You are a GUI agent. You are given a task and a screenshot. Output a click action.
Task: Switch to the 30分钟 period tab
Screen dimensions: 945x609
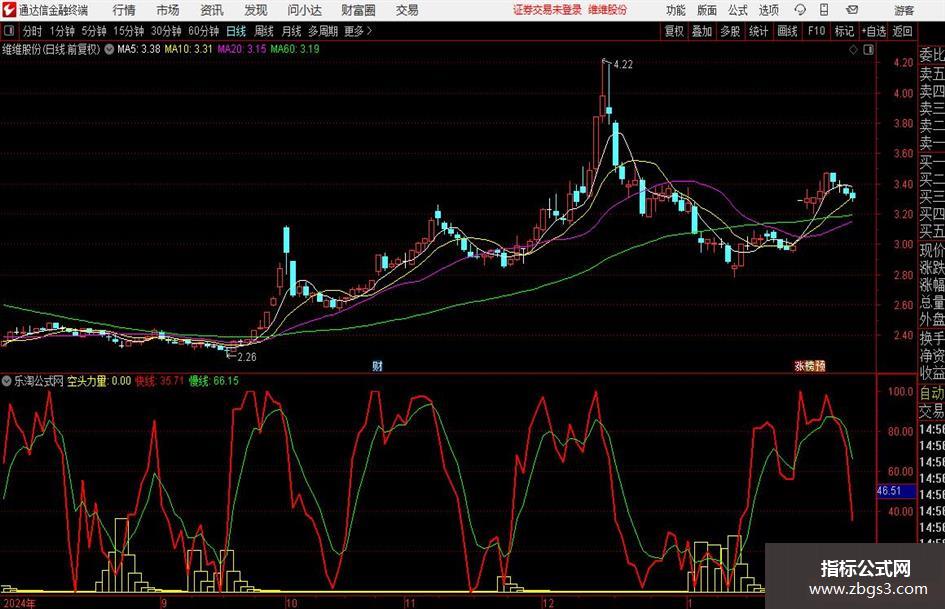[166, 31]
